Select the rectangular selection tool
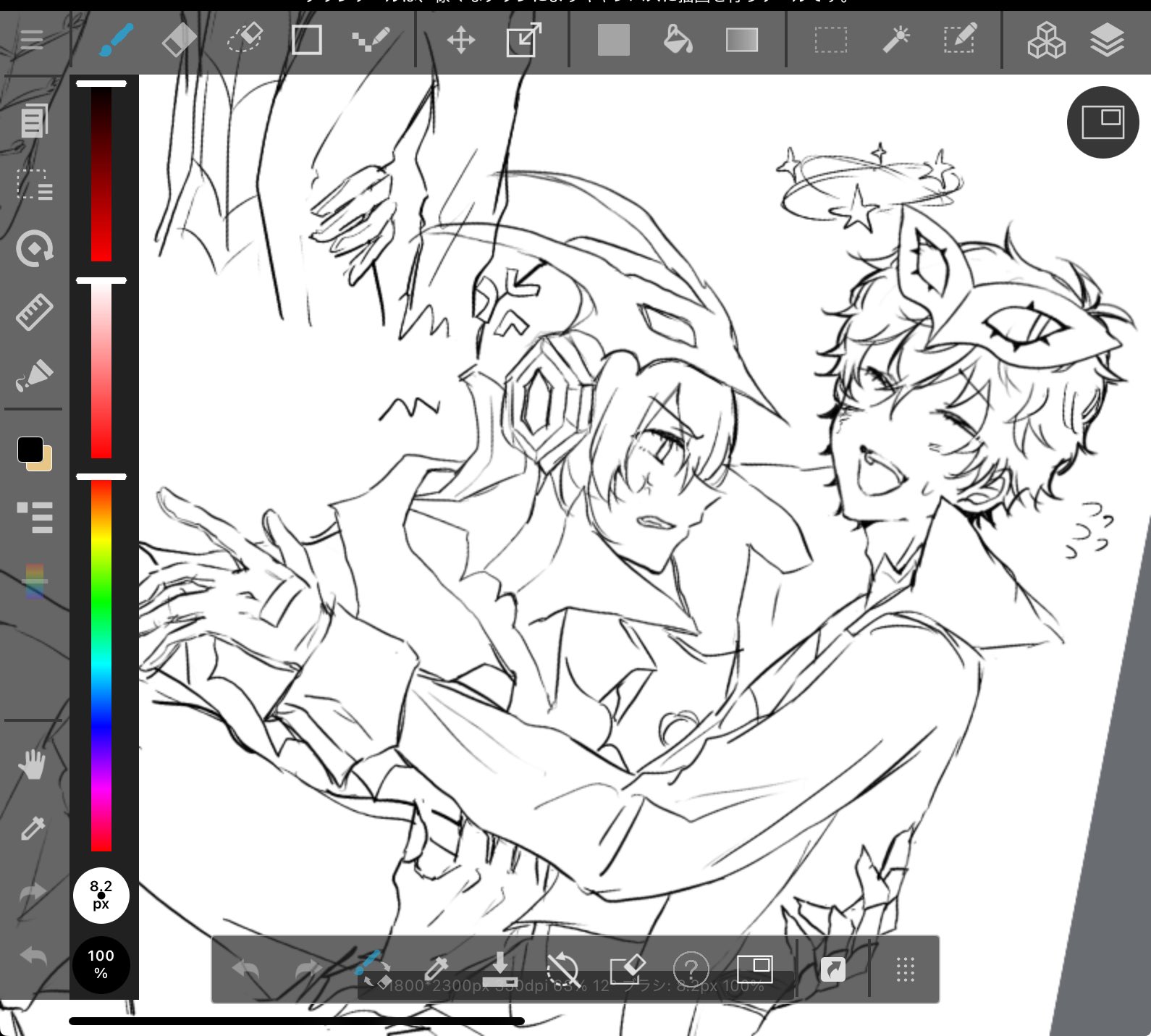Screen dimensions: 1151x1036 coord(831,40)
